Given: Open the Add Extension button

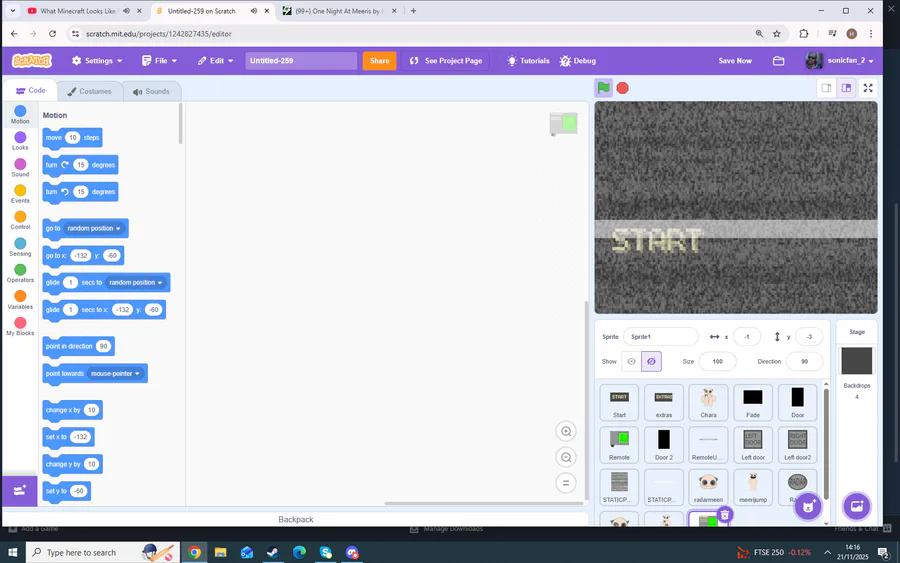Looking at the screenshot, I should 20,491.
